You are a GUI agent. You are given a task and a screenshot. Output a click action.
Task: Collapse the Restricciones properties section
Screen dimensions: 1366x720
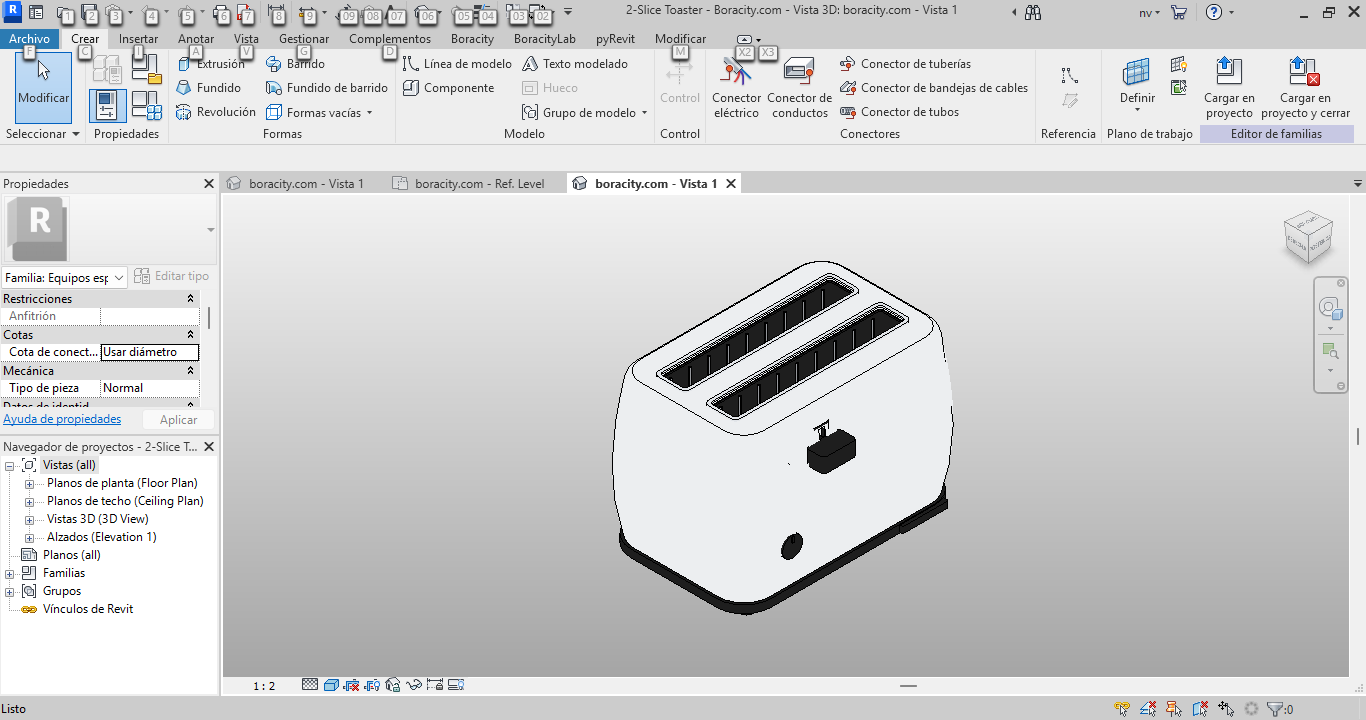191,299
